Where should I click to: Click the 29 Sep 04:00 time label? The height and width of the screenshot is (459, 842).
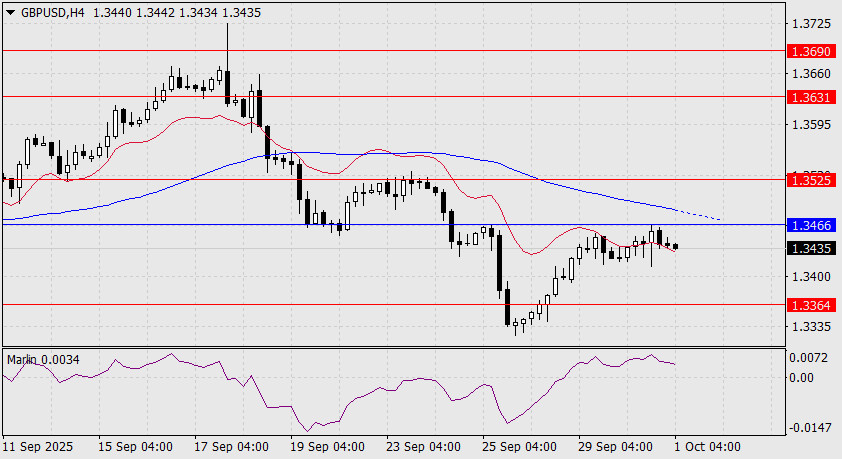click(x=615, y=447)
